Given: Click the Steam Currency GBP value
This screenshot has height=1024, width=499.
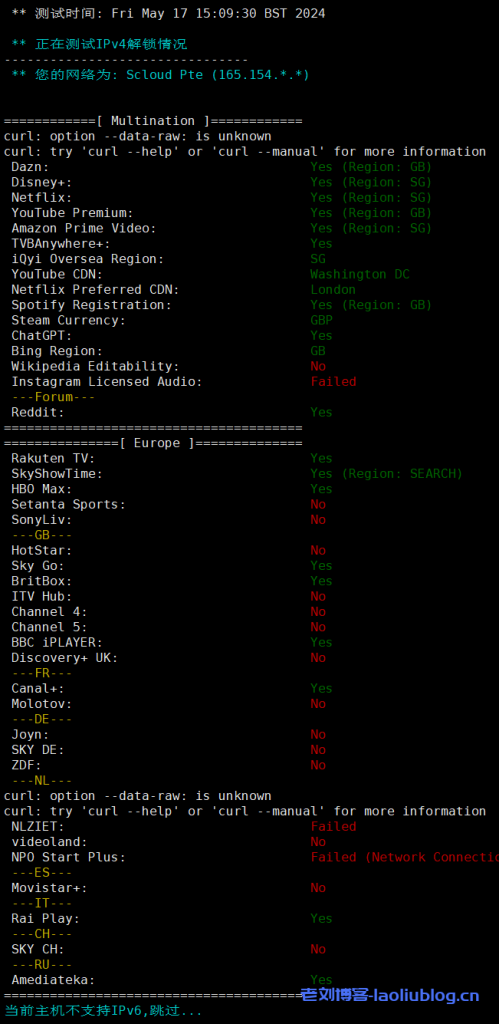Looking at the screenshot, I should click(x=321, y=320).
